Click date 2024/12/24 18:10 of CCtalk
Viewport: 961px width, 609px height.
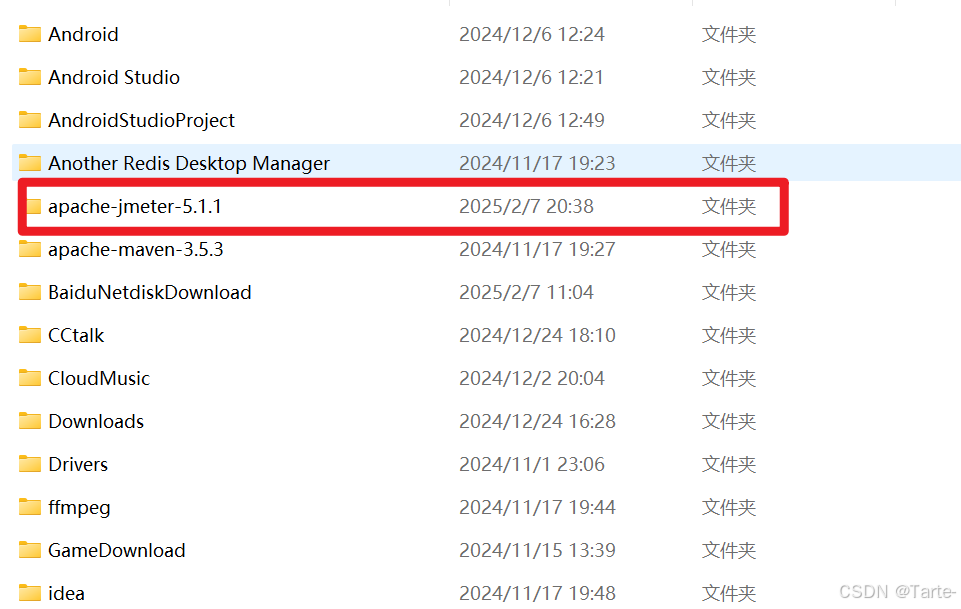pyautogui.click(x=537, y=335)
